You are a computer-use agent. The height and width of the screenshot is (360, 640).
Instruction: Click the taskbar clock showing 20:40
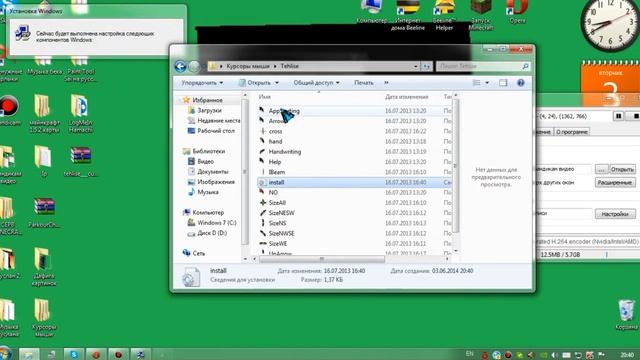627,355
